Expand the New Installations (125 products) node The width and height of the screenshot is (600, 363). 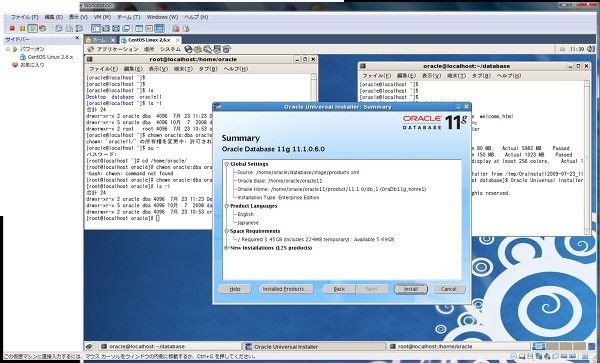227,248
